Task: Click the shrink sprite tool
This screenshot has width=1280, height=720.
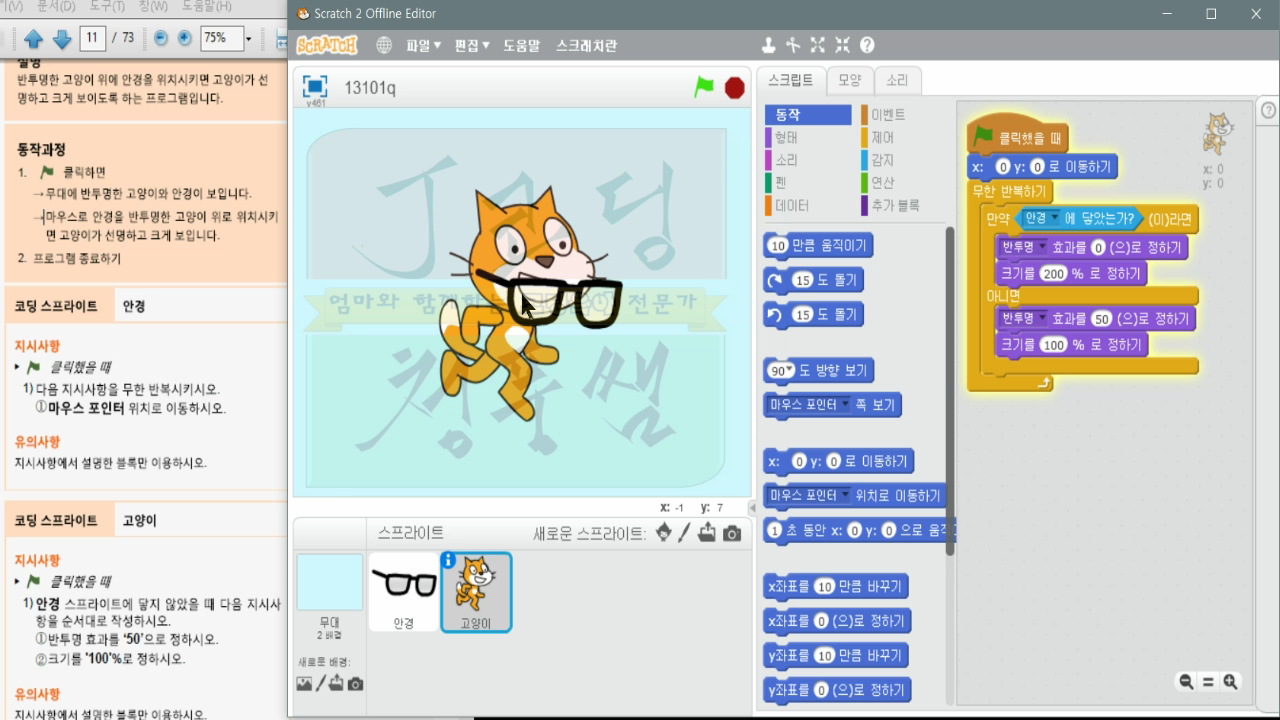Action: [x=842, y=45]
